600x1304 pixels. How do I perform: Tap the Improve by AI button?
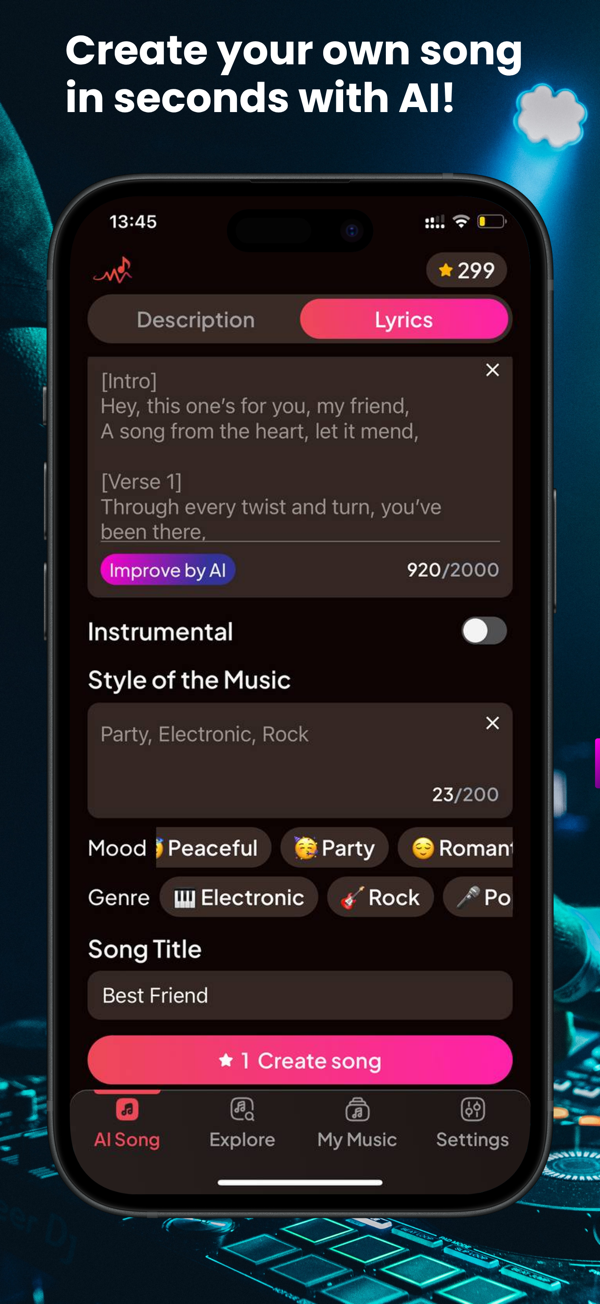[x=167, y=570]
